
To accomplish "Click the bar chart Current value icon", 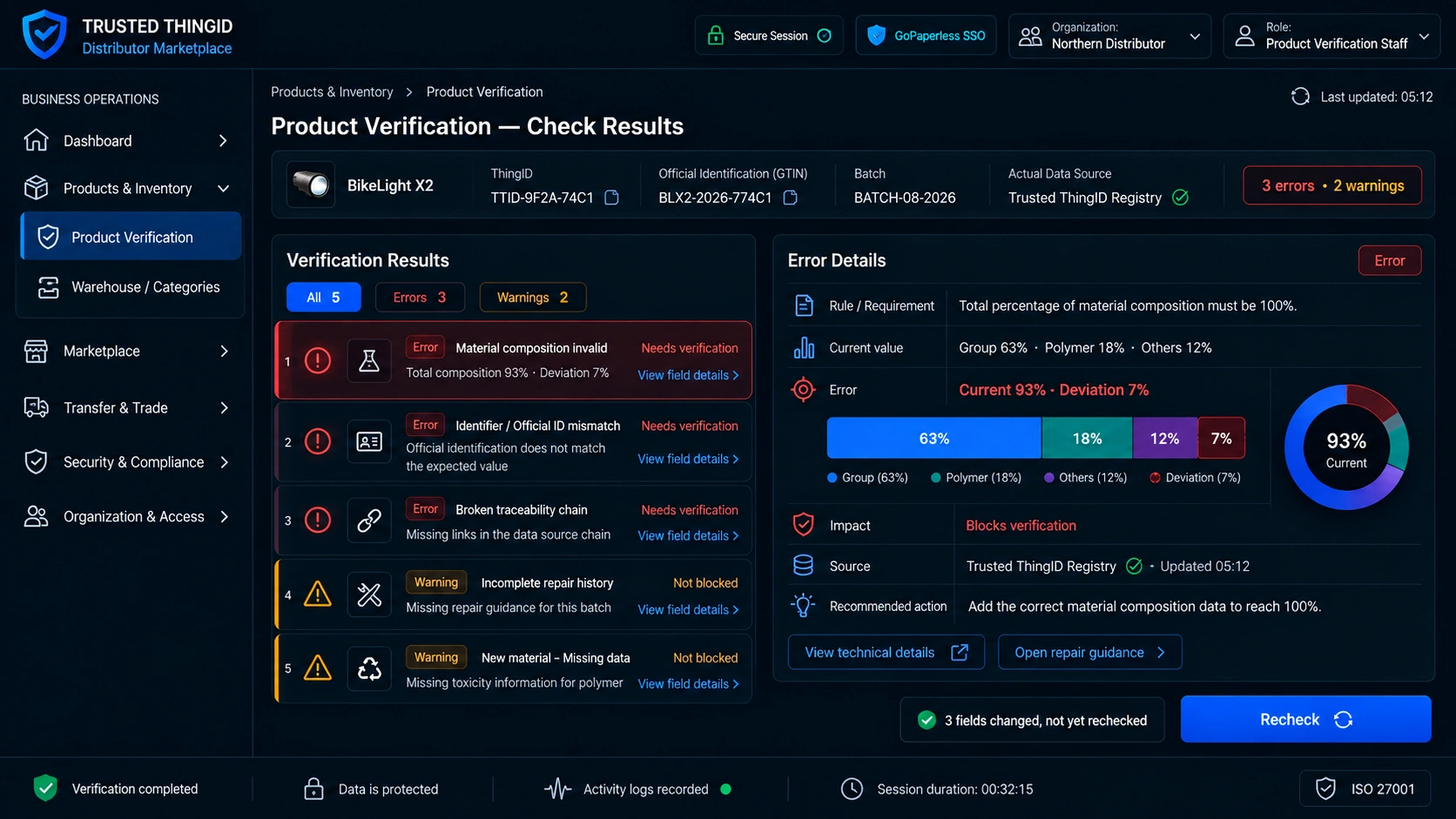I will point(804,347).
